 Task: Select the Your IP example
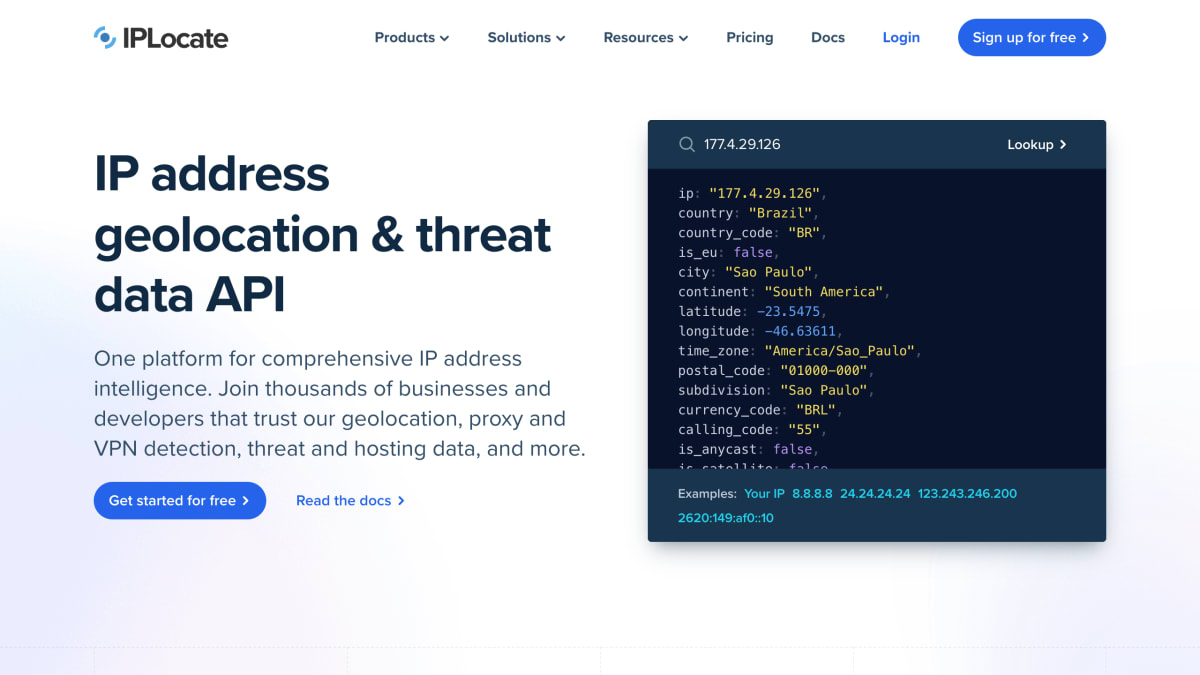coord(765,494)
